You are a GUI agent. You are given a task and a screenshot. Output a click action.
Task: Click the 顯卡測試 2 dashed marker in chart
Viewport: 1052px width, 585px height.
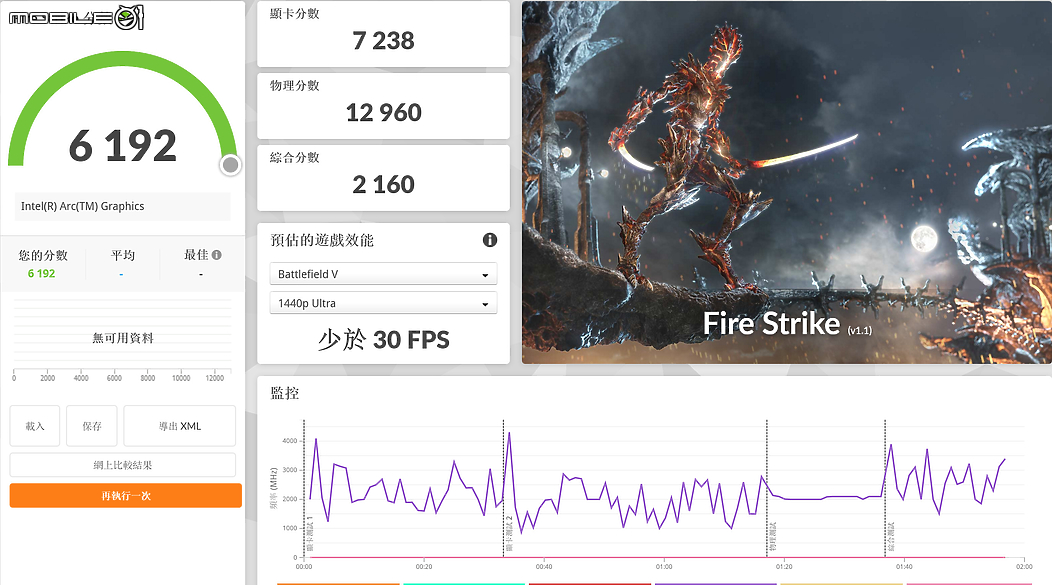(504, 488)
